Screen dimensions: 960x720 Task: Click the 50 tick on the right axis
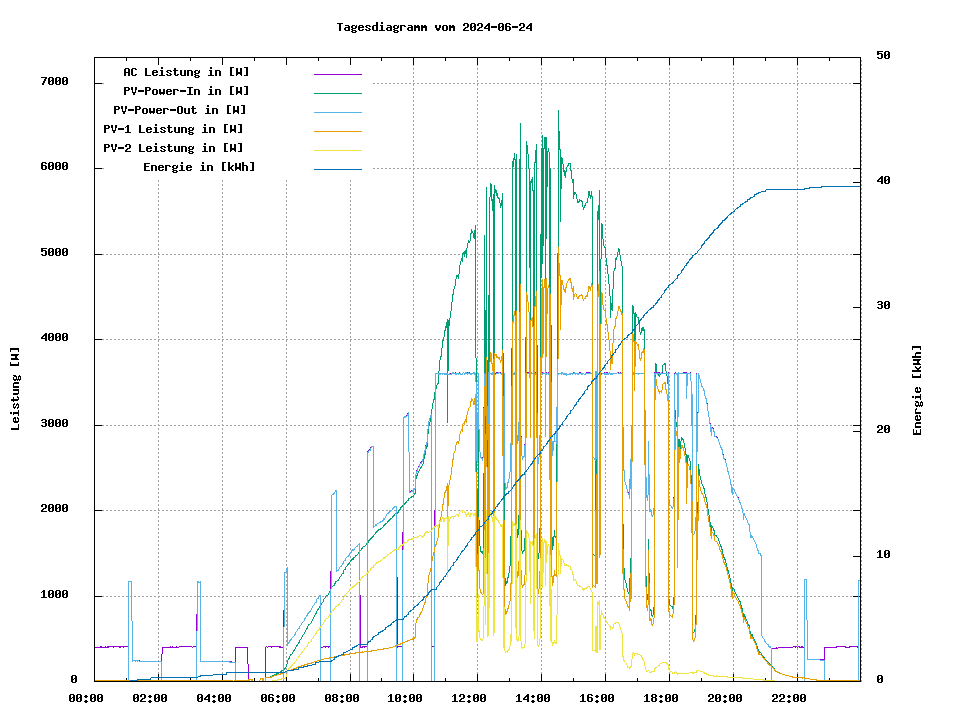[x=883, y=56]
